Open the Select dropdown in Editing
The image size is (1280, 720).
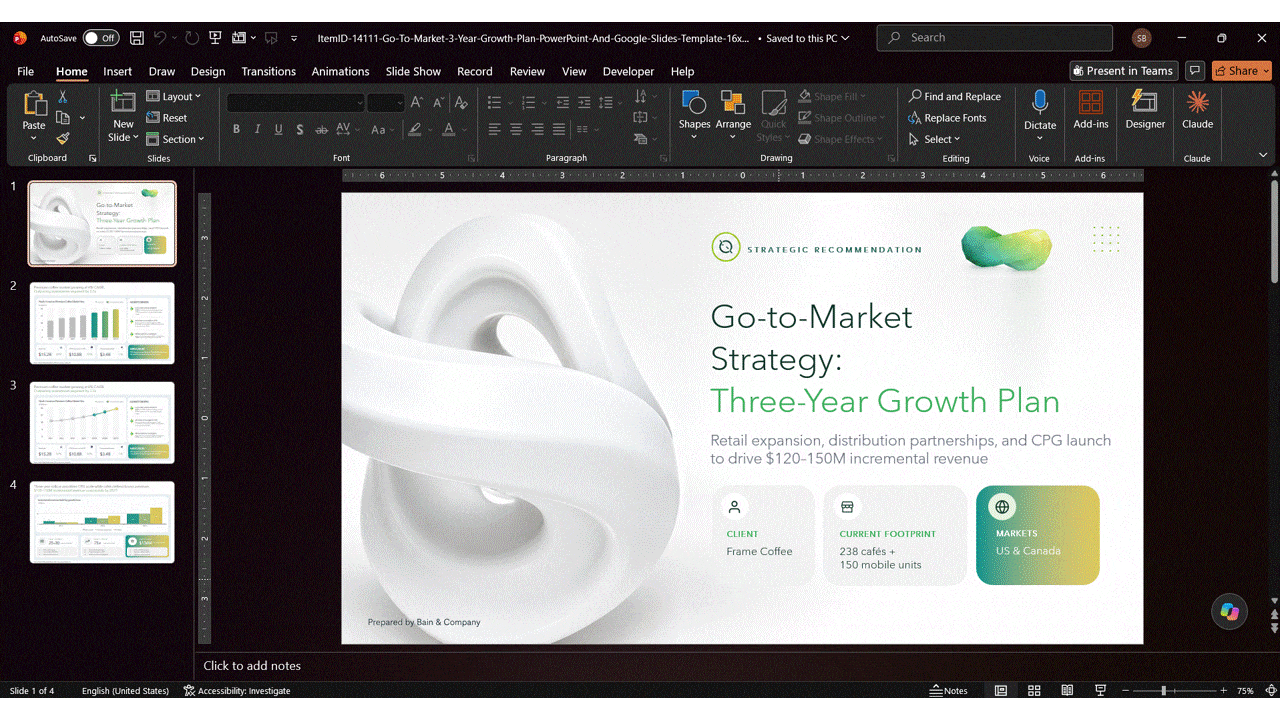(935, 139)
